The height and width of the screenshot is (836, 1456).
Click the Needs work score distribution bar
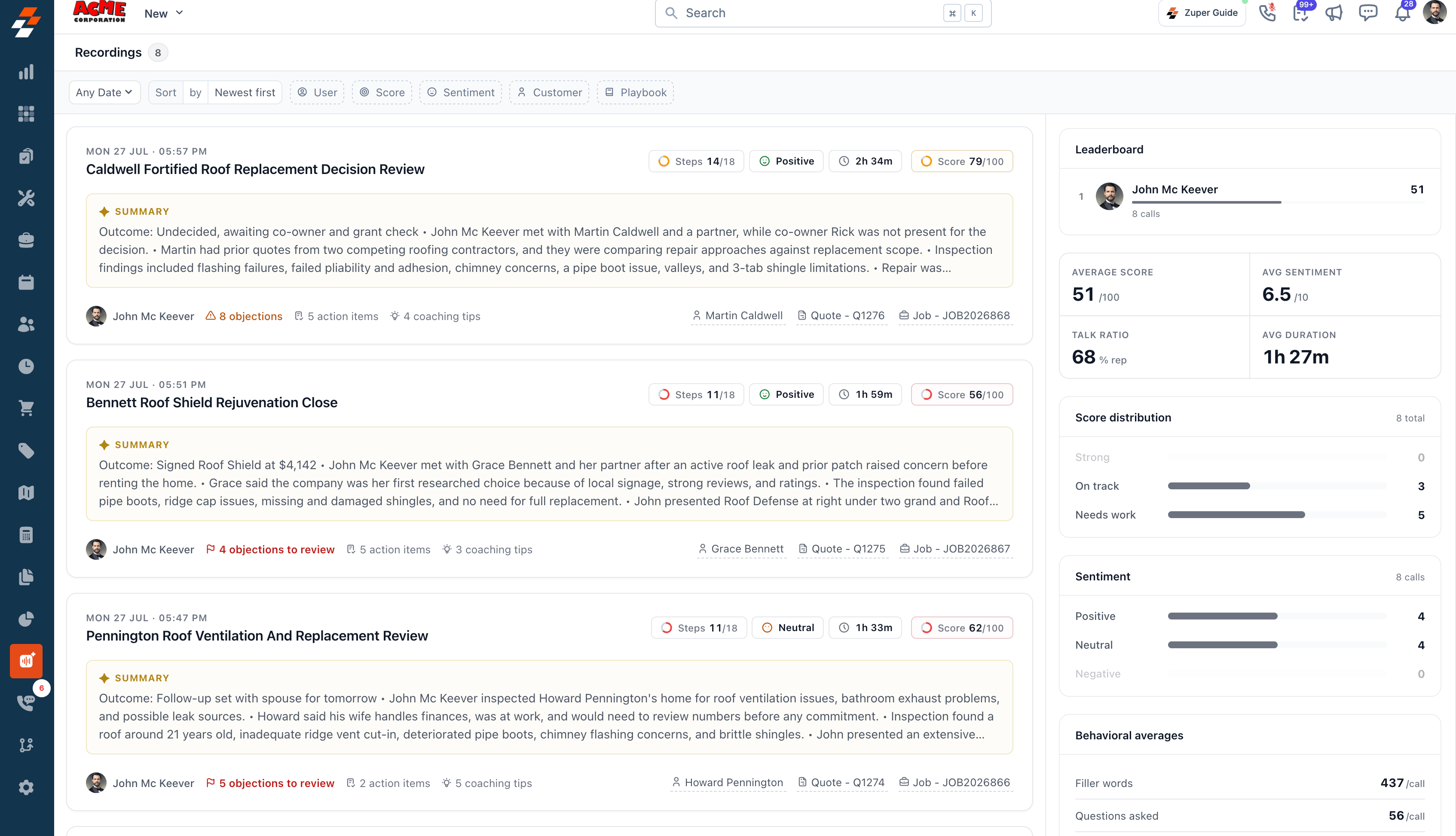click(x=1277, y=515)
